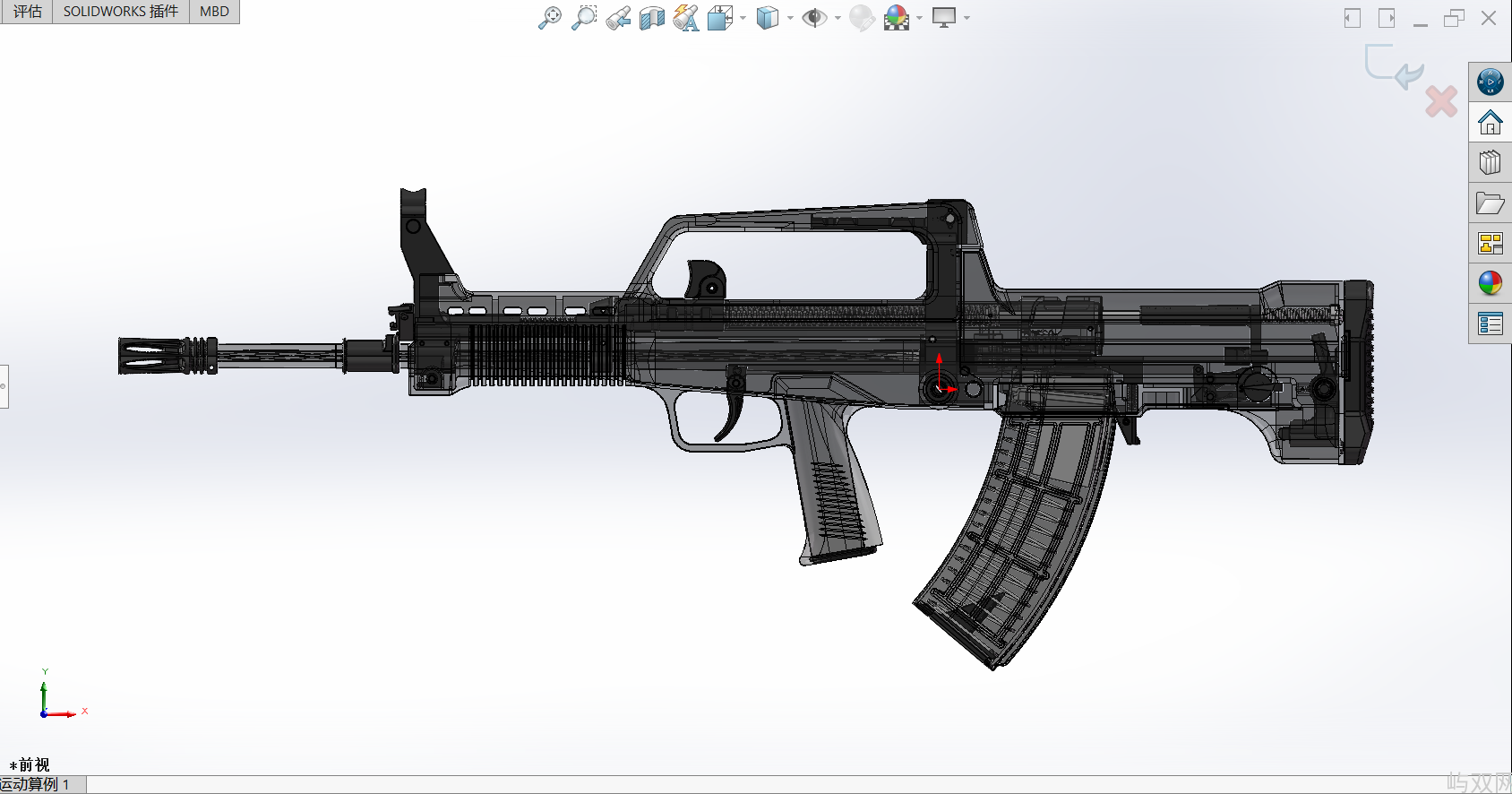
Task: Open the View Palette tab
Action: pos(1491,243)
